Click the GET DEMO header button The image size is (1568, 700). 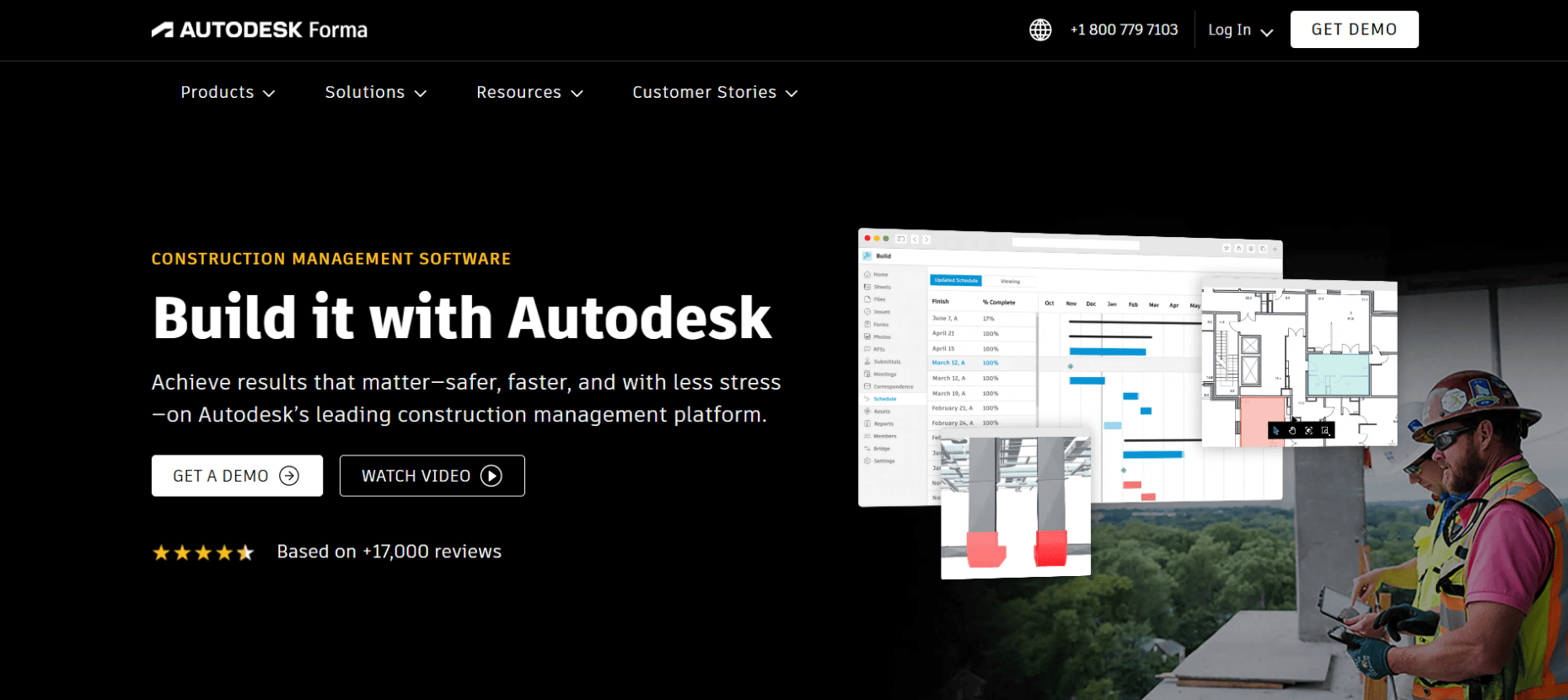pyautogui.click(x=1354, y=30)
